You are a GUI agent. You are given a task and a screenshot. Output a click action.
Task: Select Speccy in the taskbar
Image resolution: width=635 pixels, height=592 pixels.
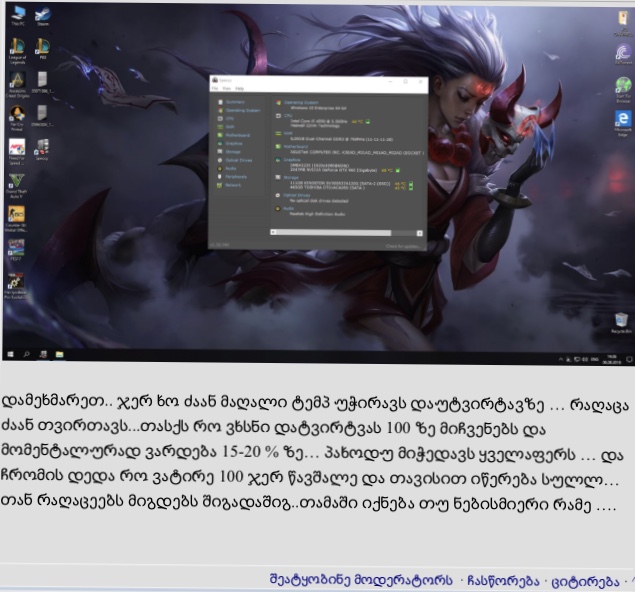(x=43, y=354)
